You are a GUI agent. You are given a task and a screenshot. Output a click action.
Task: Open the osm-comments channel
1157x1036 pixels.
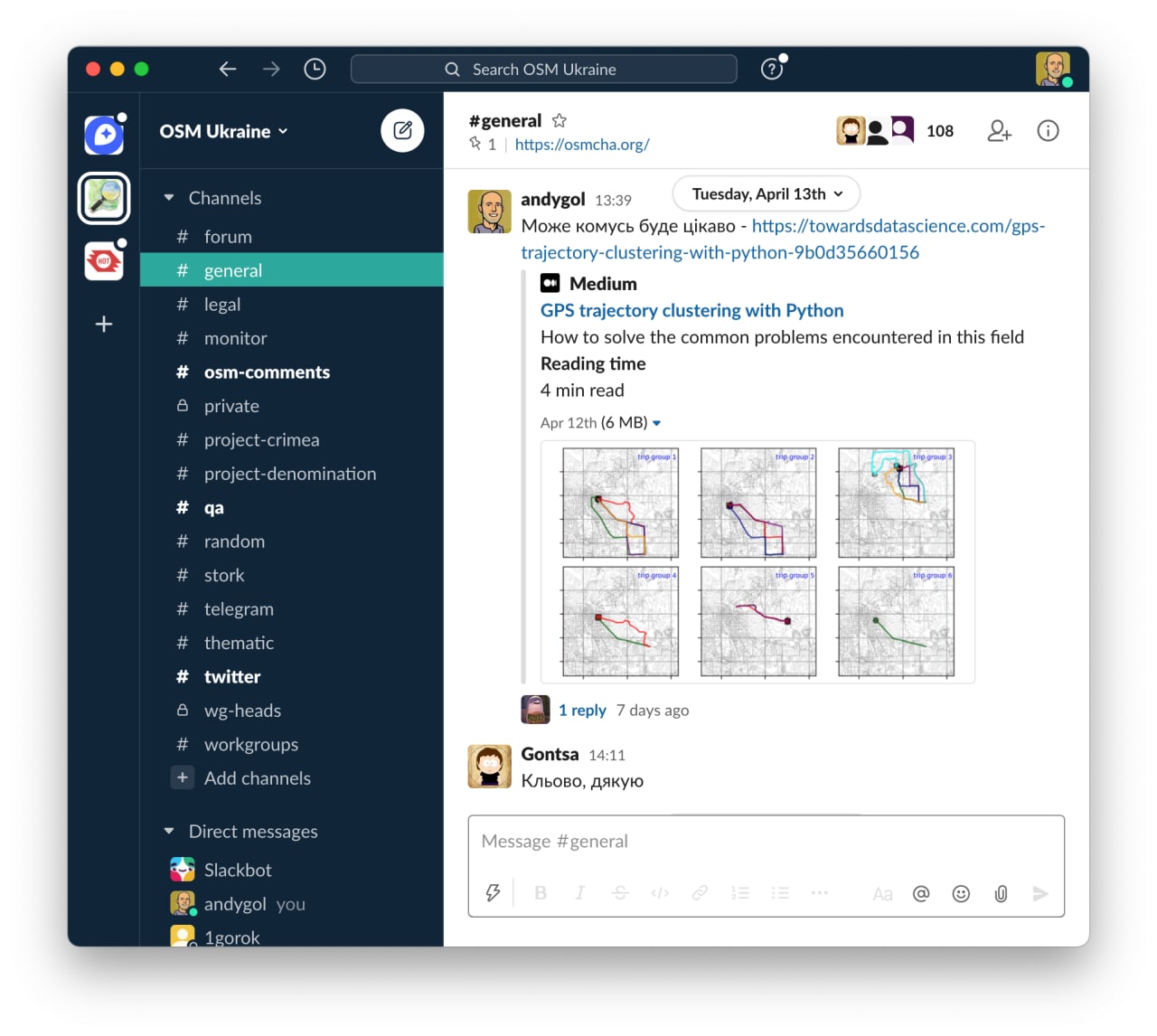point(292,372)
